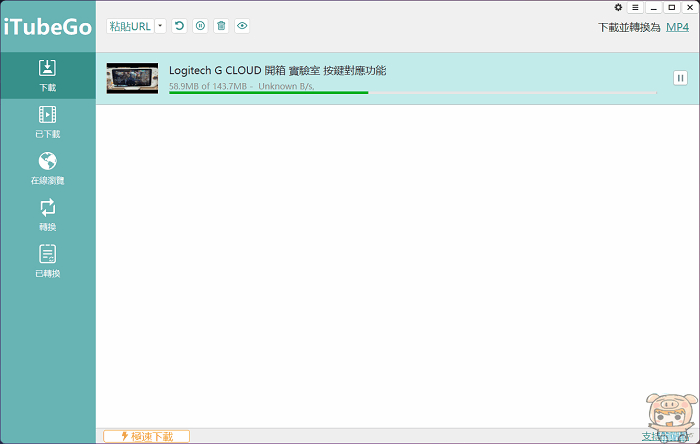The height and width of the screenshot is (444, 700).
Task: Maximize the iTubeGo window
Action: coord(671,8)
